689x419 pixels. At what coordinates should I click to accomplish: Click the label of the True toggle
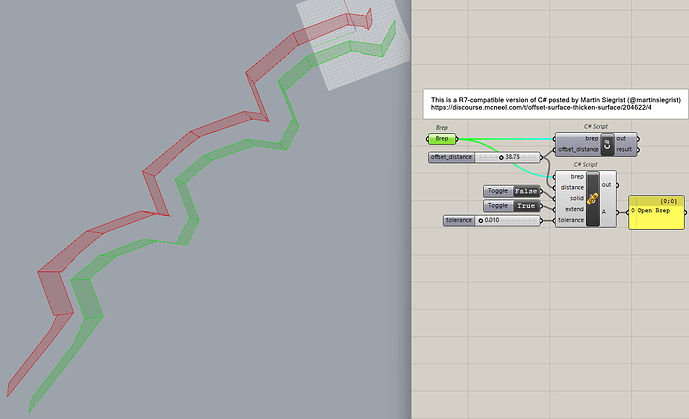pos(498,206)
